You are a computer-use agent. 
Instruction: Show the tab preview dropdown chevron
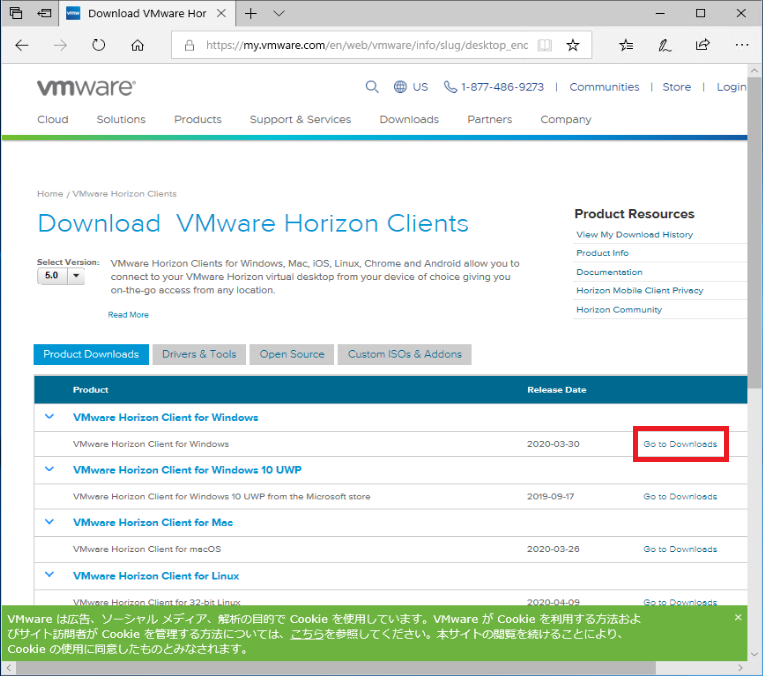(279, 13)
